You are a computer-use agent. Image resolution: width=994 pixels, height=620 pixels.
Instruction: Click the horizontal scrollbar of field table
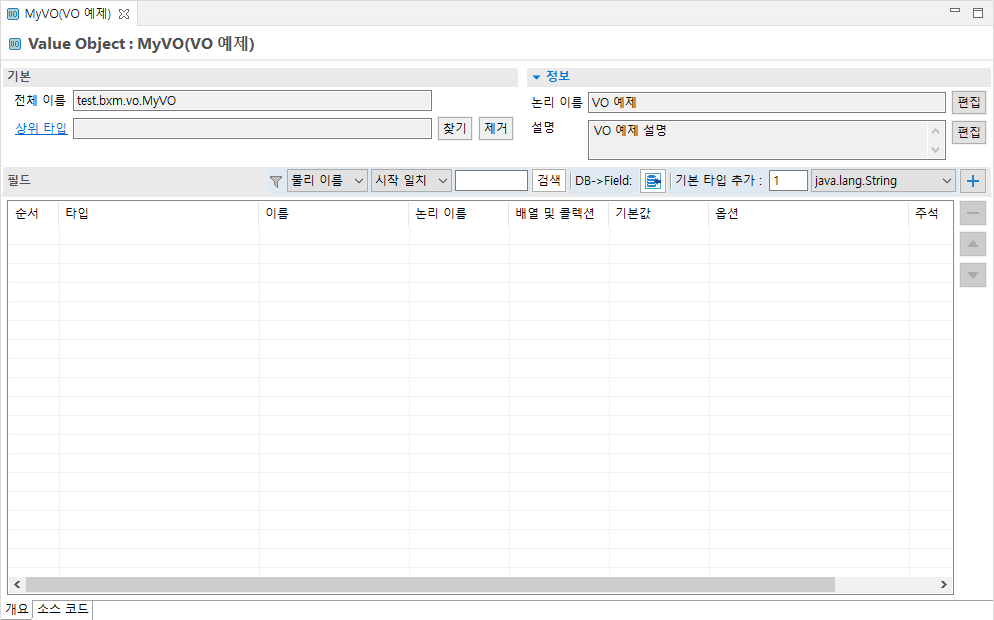(x=430, y=585)
